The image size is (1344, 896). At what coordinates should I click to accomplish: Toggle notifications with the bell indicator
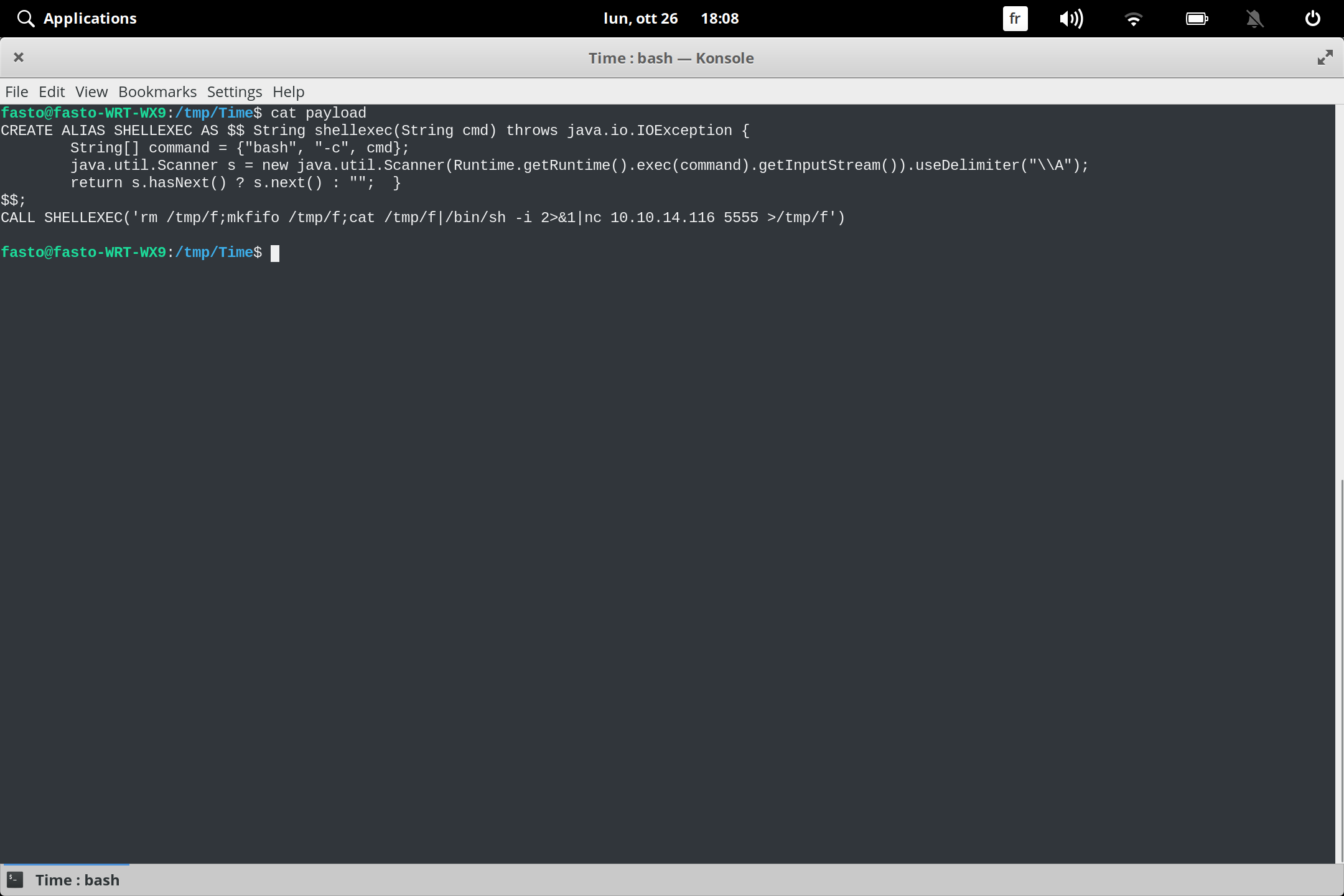[1254, 18]
